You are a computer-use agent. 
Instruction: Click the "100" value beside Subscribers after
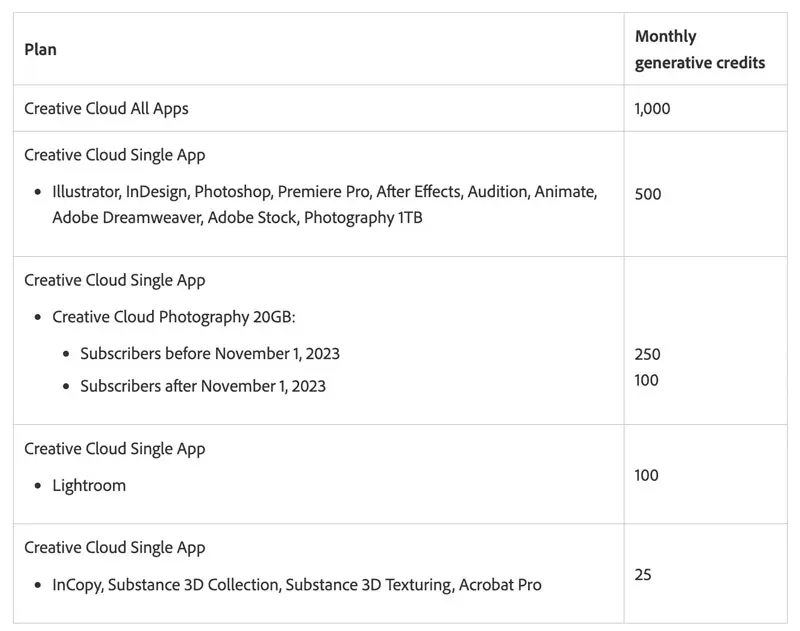[x=646, y=380]
